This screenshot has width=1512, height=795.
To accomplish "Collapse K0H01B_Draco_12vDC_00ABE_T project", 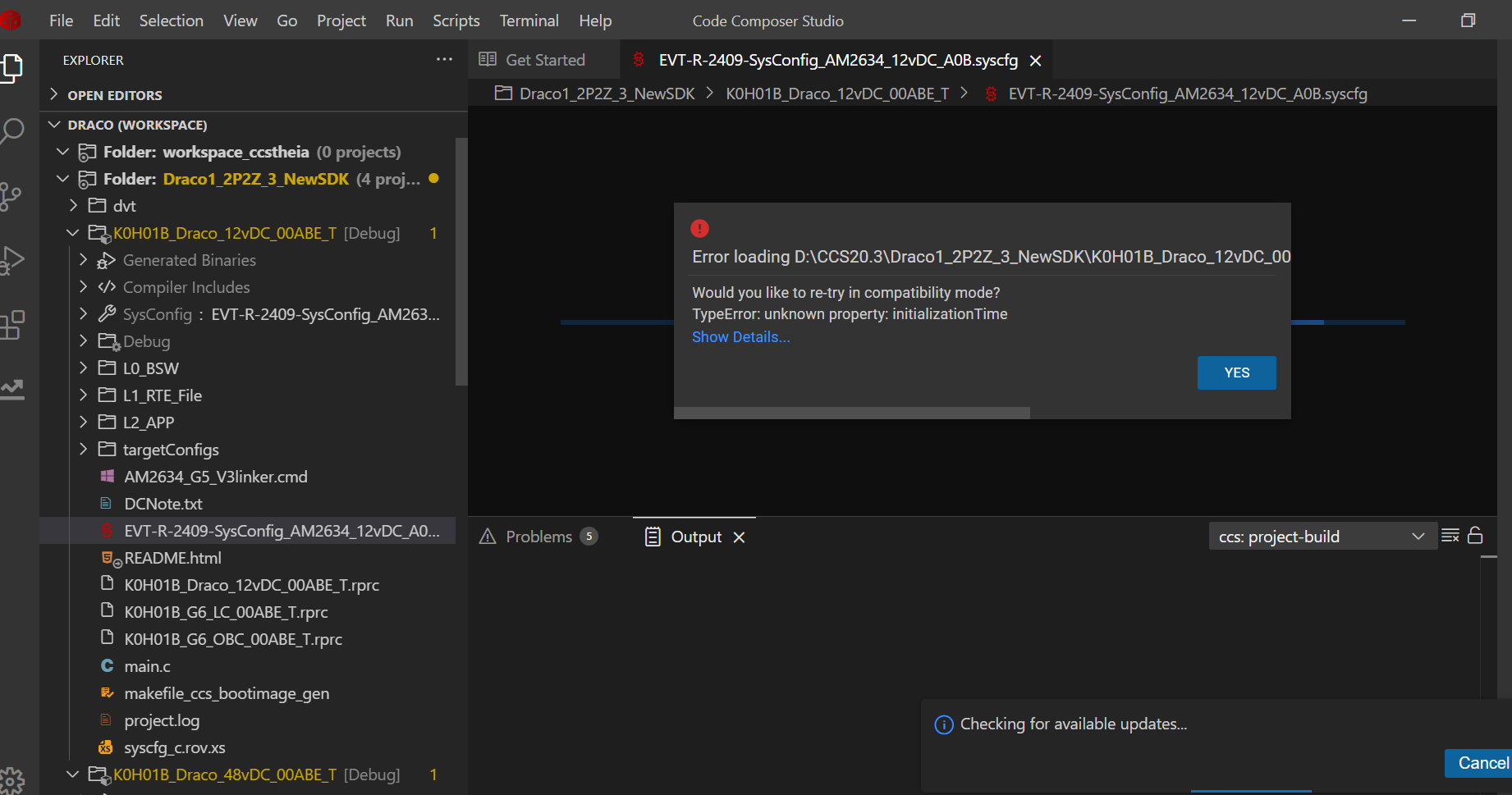I will click(73, 233).
